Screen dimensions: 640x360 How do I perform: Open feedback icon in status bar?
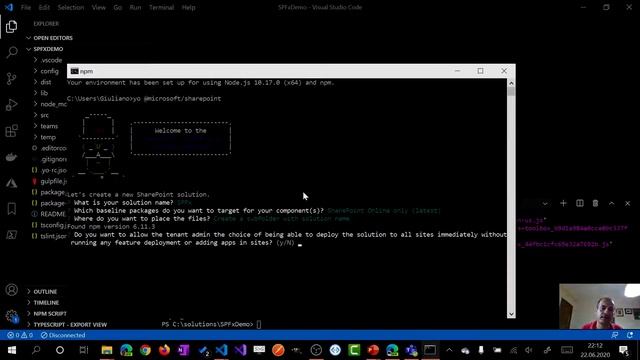pos(615,335)
